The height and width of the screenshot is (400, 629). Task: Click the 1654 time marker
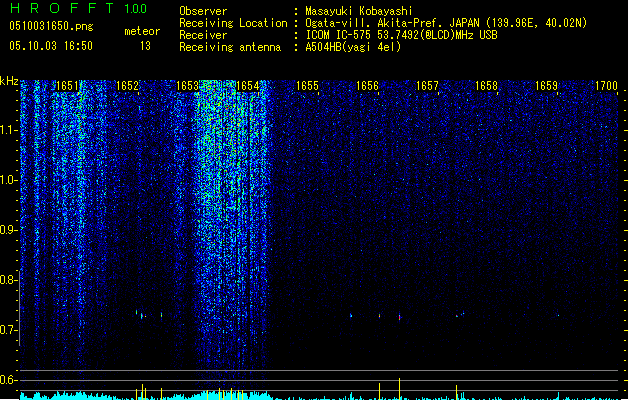(248, 86)
